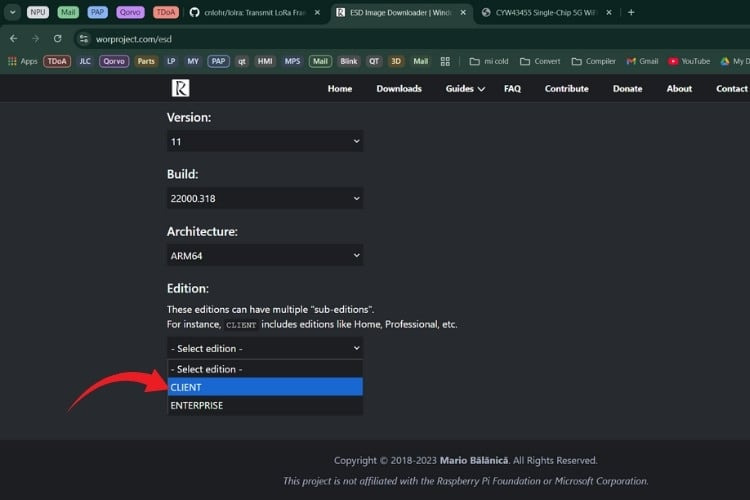The height and width of the screenshot is (500, 750).
Task: Open the purple Qorvo tab group
Action: click(130, 12)
